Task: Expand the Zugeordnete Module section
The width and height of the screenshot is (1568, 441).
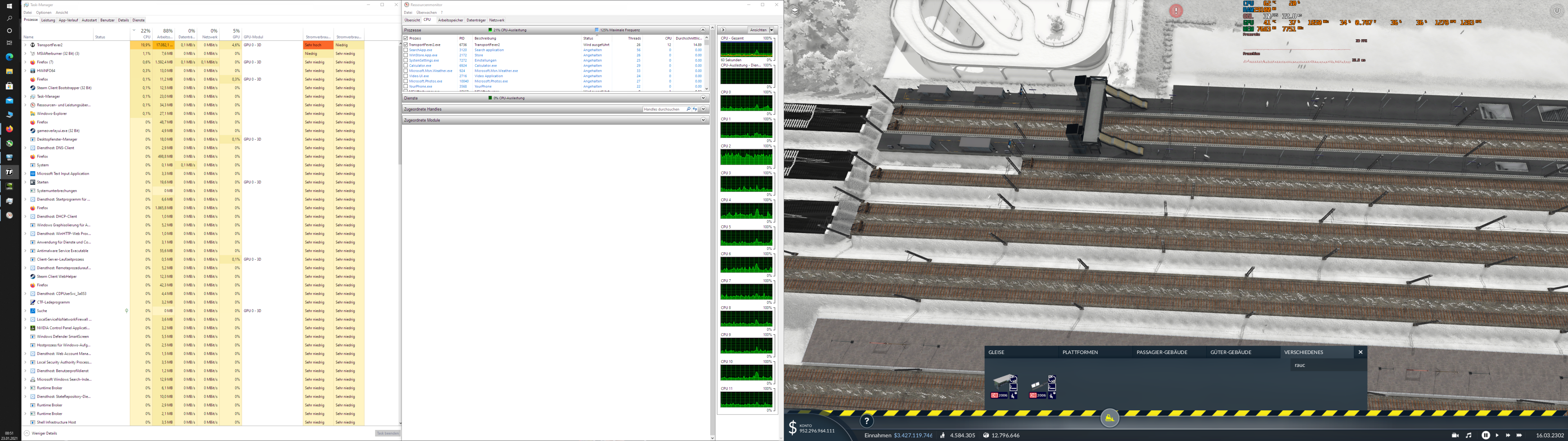Action: [703, 120]
